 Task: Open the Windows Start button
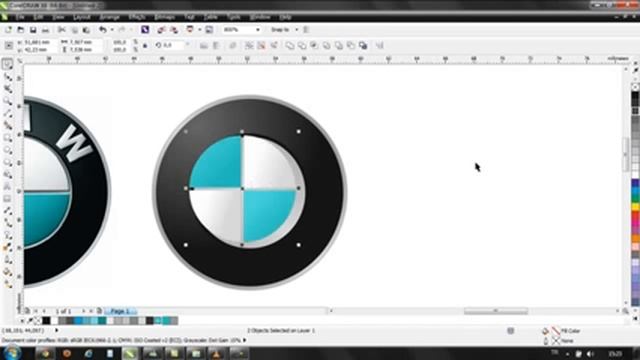click(x=12, y=353)
